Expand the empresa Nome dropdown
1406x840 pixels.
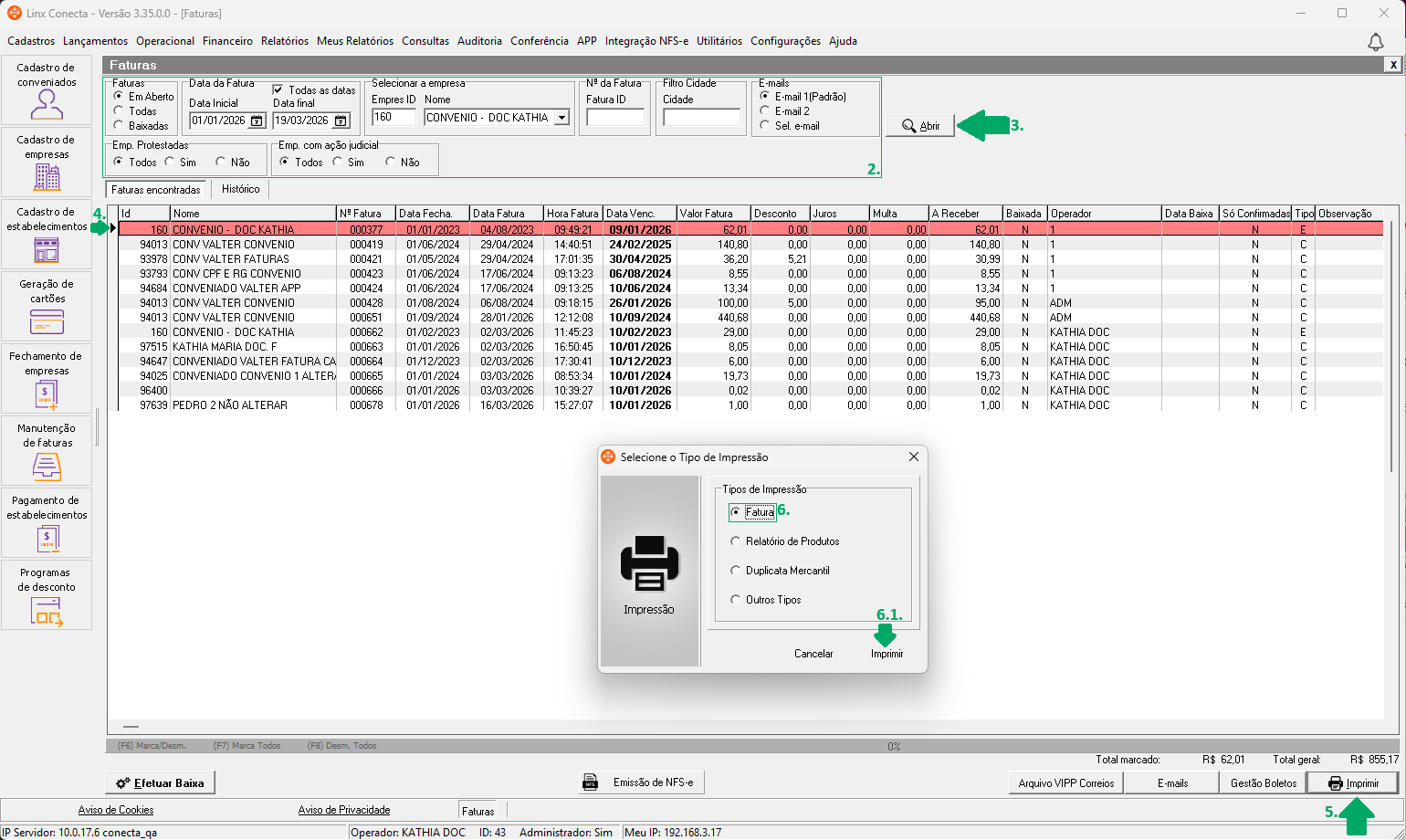tap(561, 118)
